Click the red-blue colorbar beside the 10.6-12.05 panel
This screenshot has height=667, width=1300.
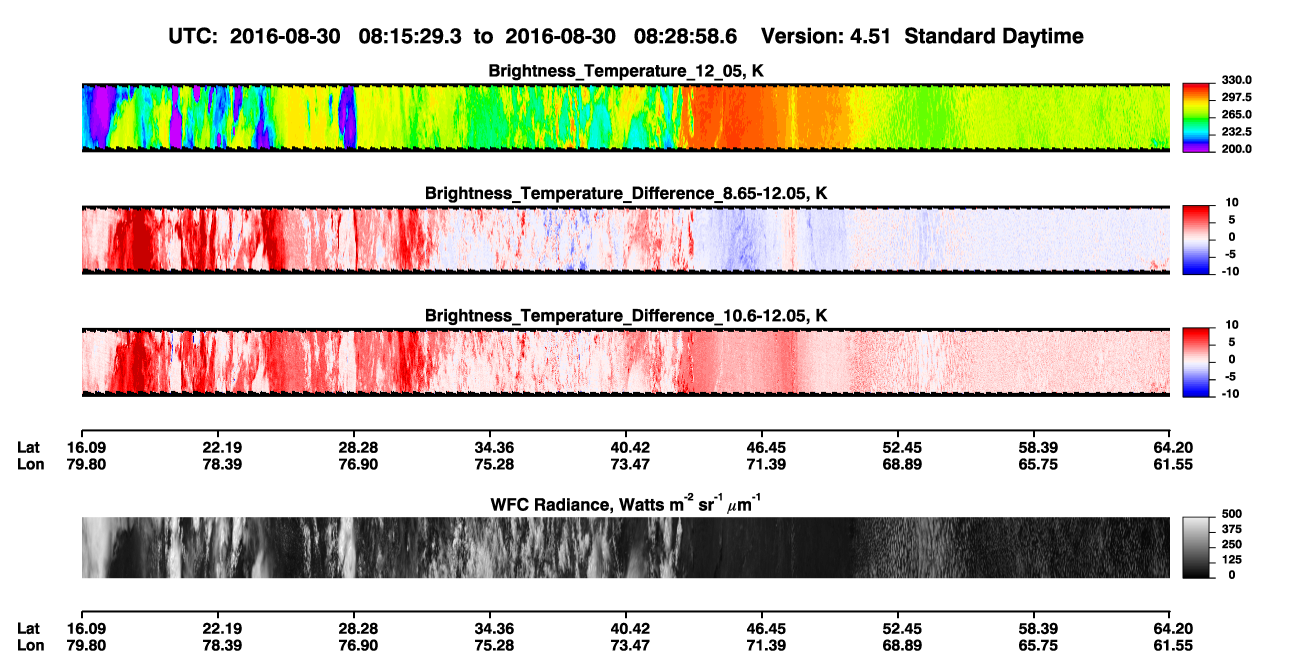coord(1195,362)
